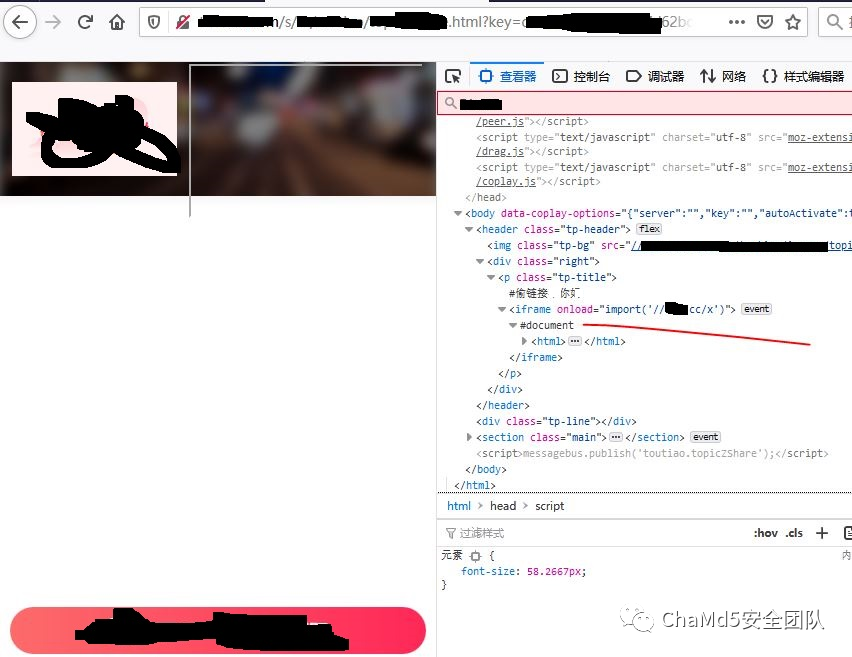Image resolution: width=852 pixels, height=657 pixels.
Task: Expand the html node inside the iframe
Action: pos(524,341)
